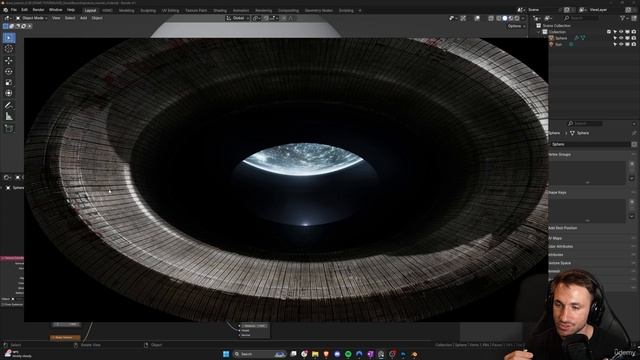Open the Windows Start button
Viewport: 640px width, 360px height.
tap(226, 354)
